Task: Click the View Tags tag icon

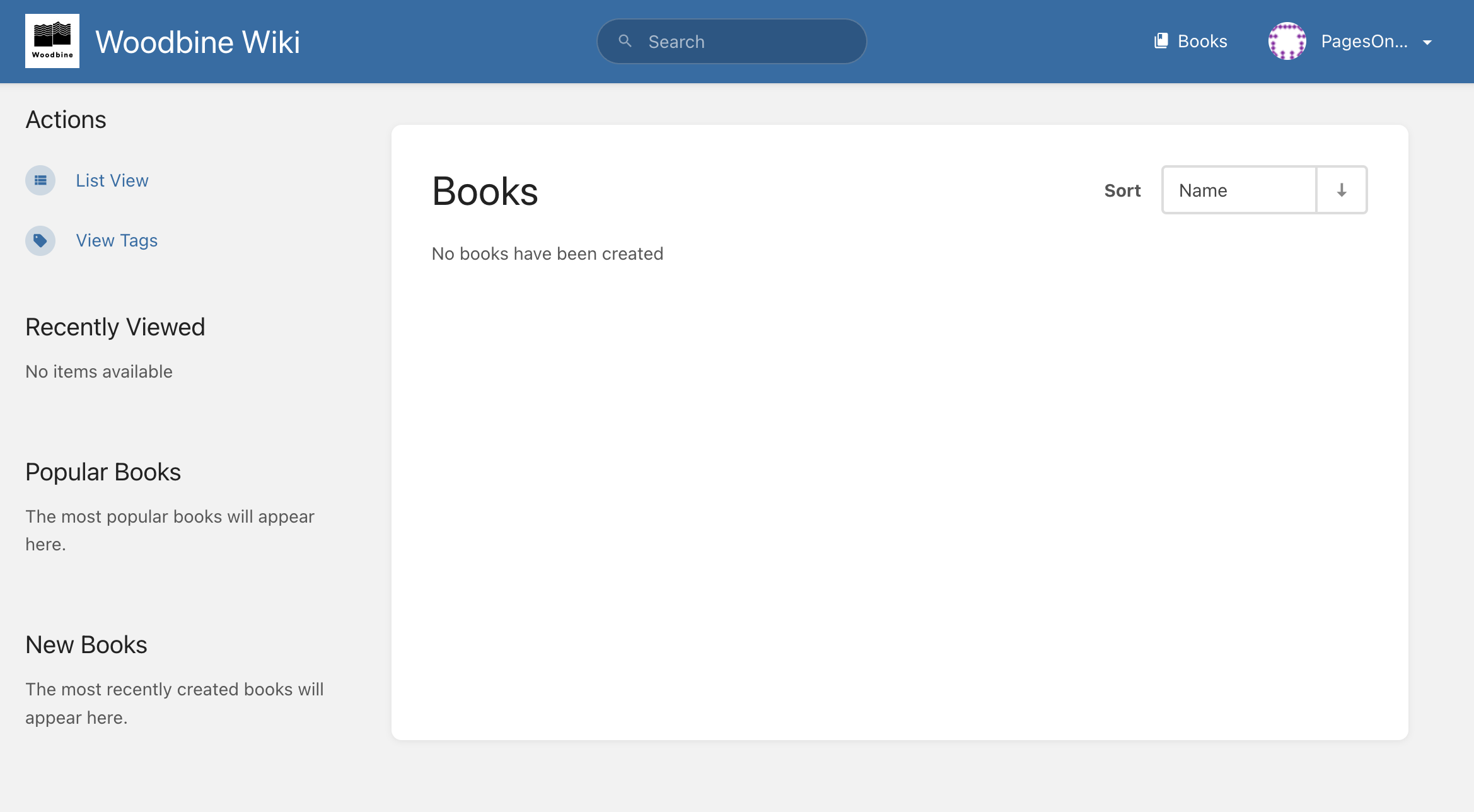Action: click(40, 240)
